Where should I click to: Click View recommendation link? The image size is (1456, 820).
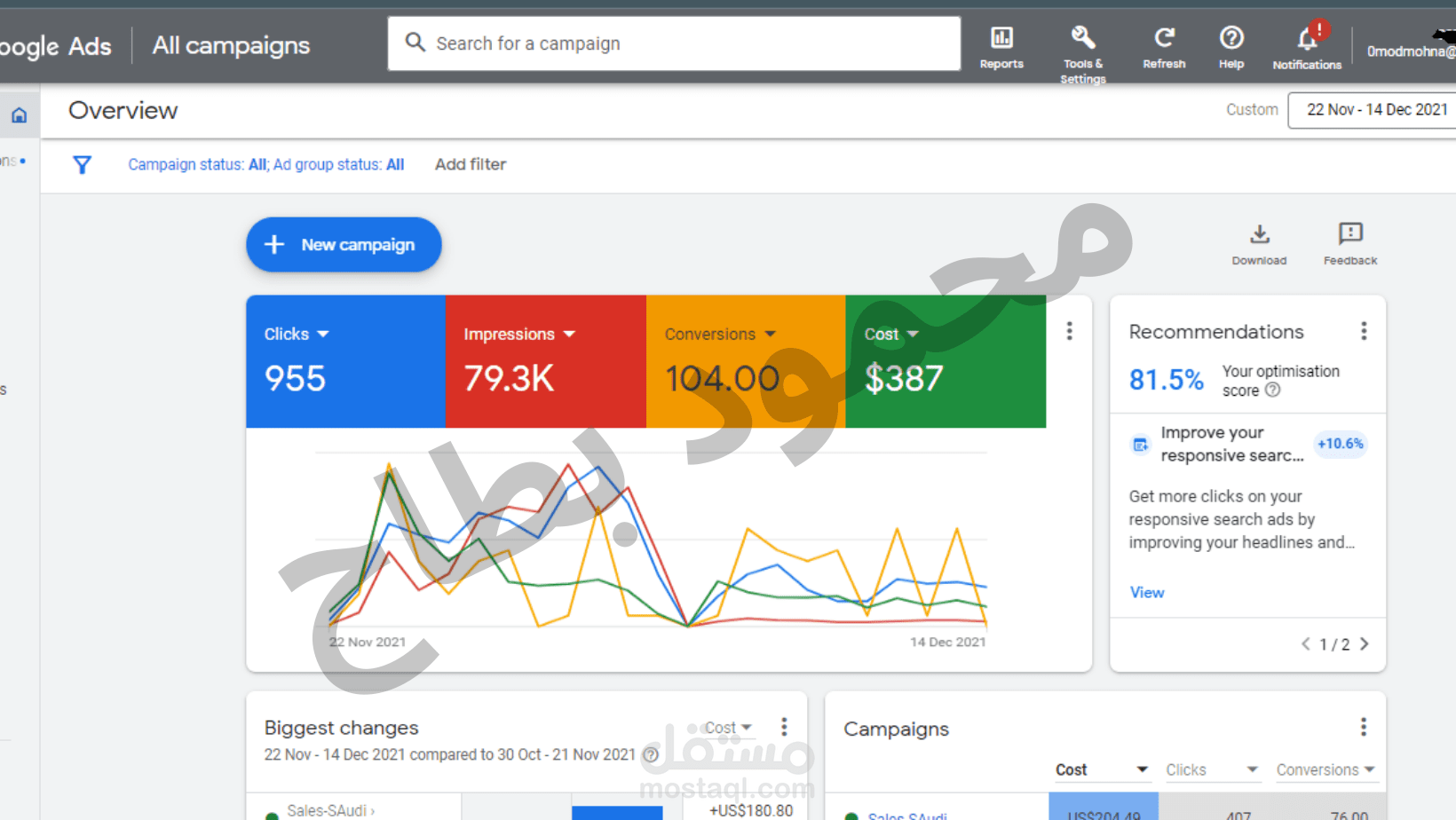click(x=1147, y=592)
